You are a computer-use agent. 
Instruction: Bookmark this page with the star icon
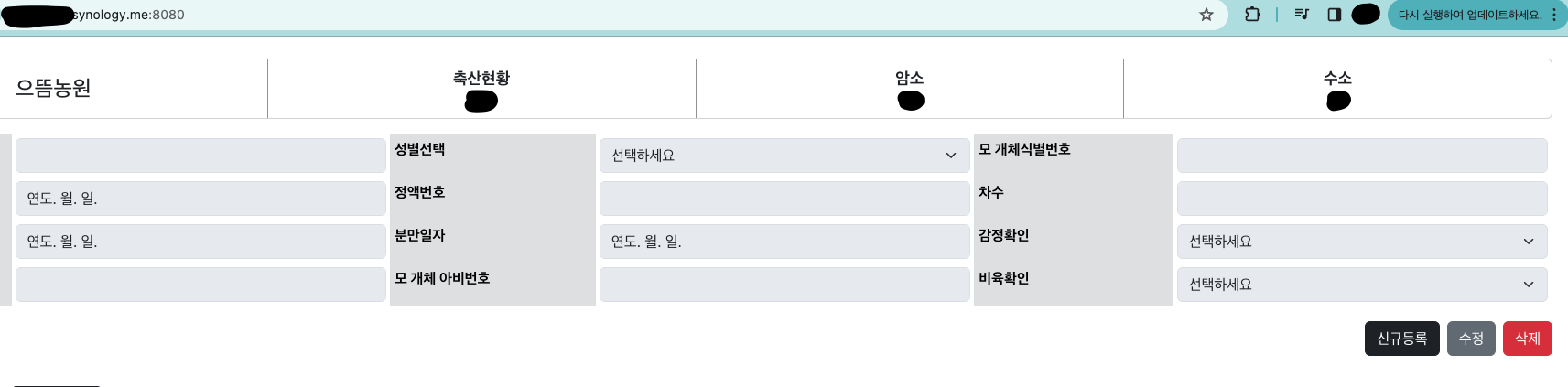coord(1206,15)
